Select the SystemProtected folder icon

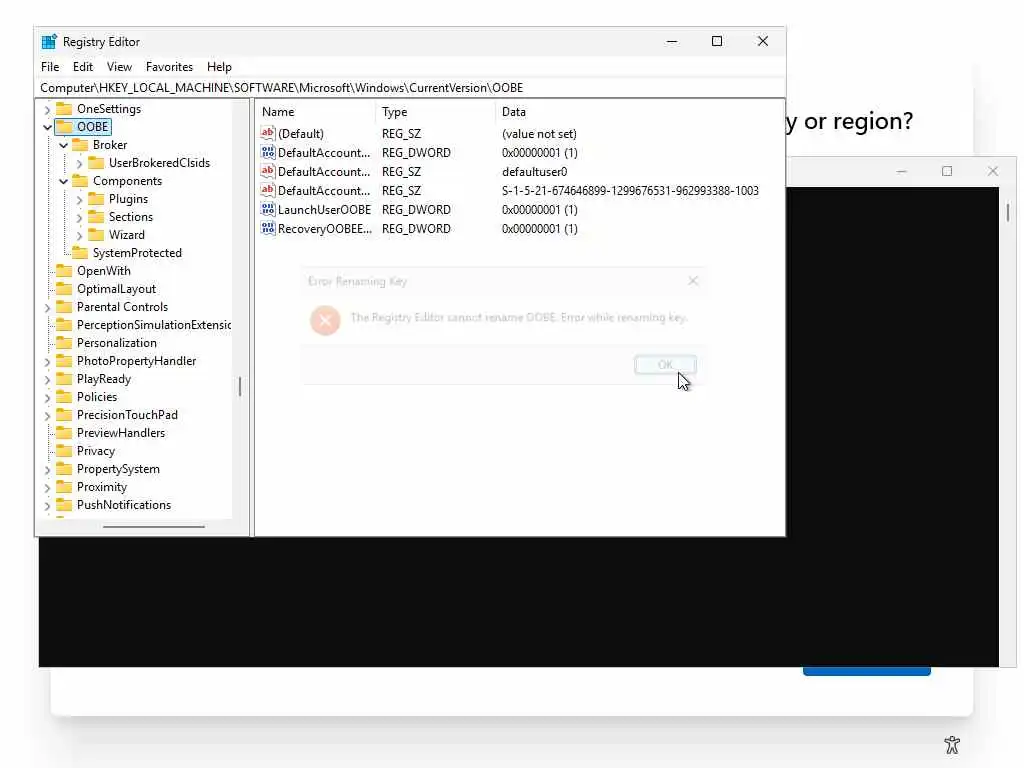pyautogui.click(x=80, y=252)
